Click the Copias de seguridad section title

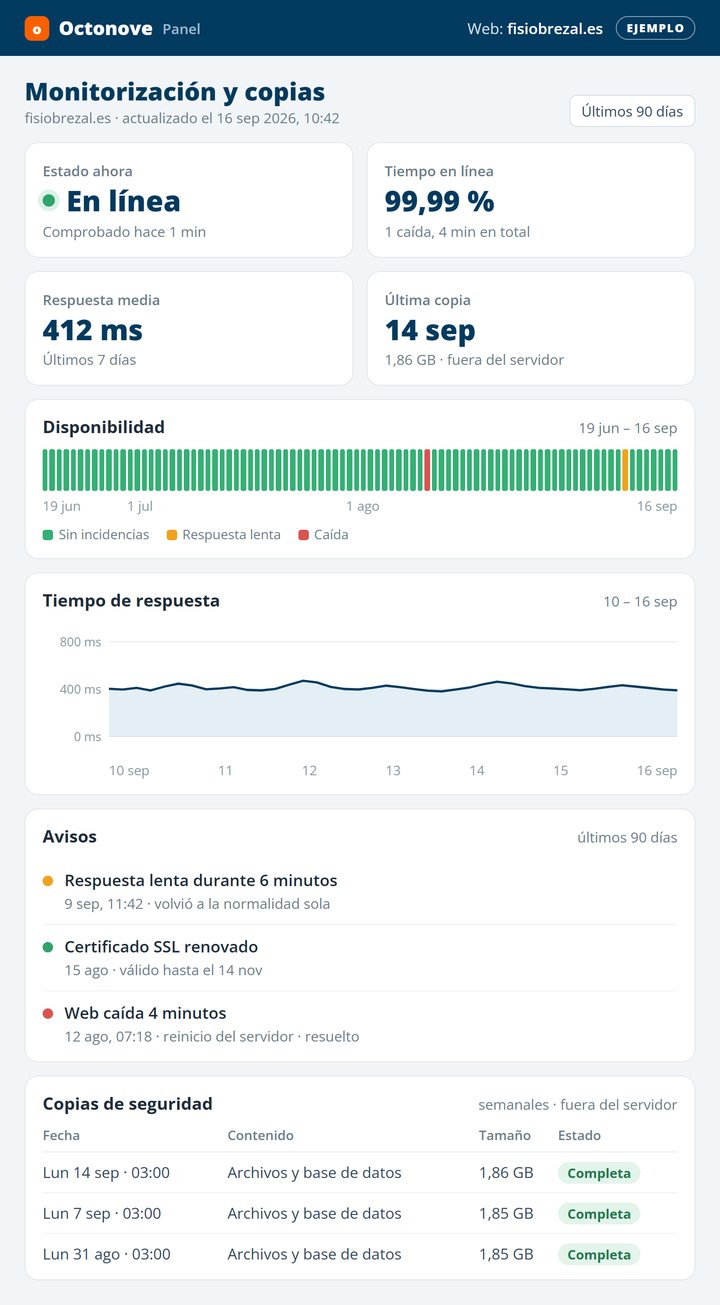click(x=128, y=1104)
